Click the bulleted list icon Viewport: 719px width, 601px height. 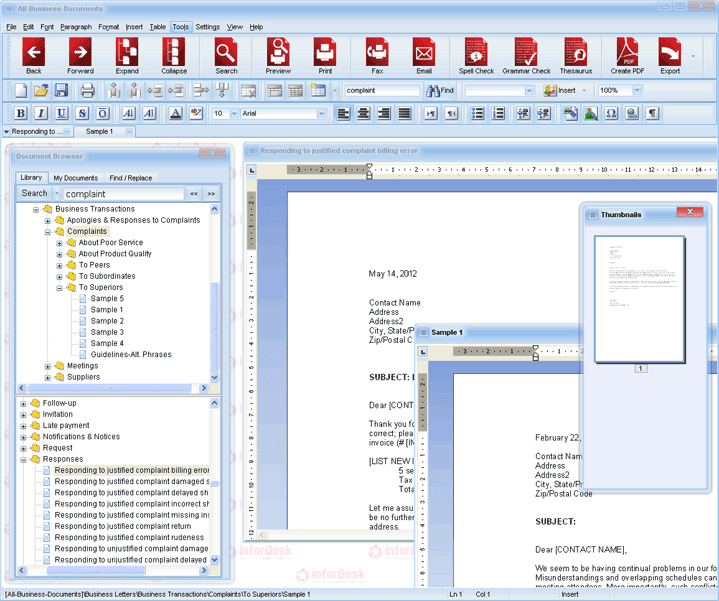coord(477,113)
